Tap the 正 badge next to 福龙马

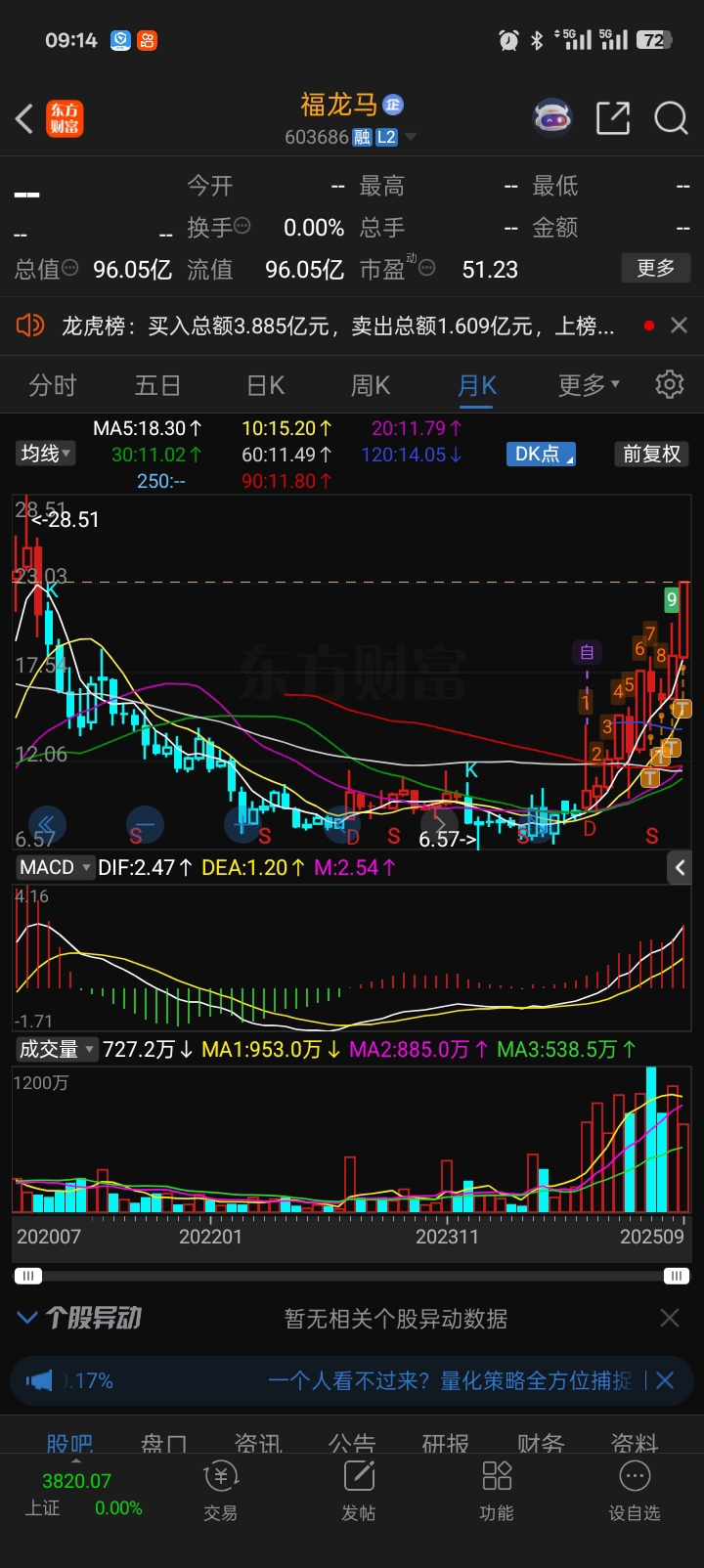393,105
